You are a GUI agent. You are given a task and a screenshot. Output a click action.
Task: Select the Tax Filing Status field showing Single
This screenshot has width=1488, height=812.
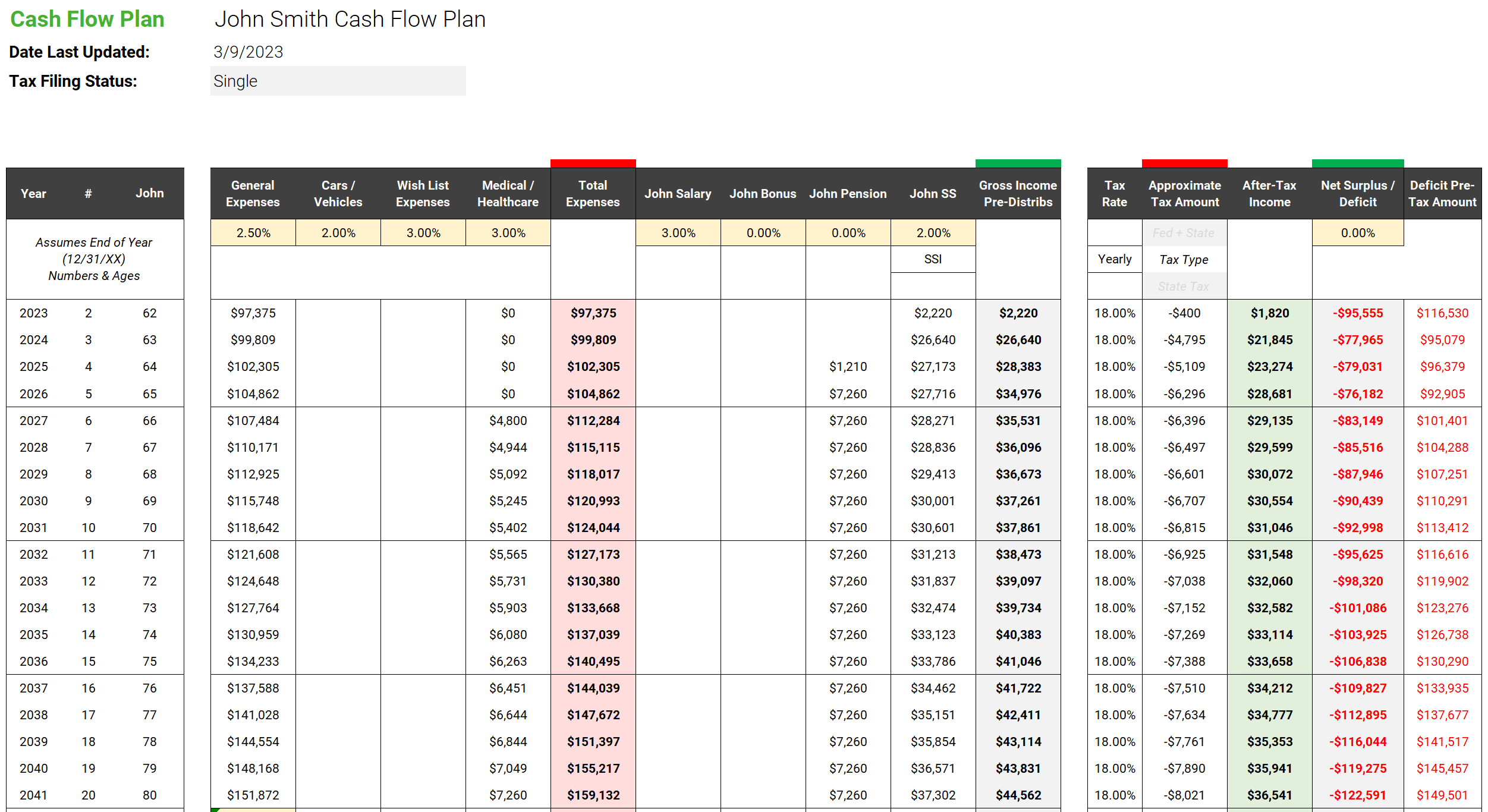337,81
